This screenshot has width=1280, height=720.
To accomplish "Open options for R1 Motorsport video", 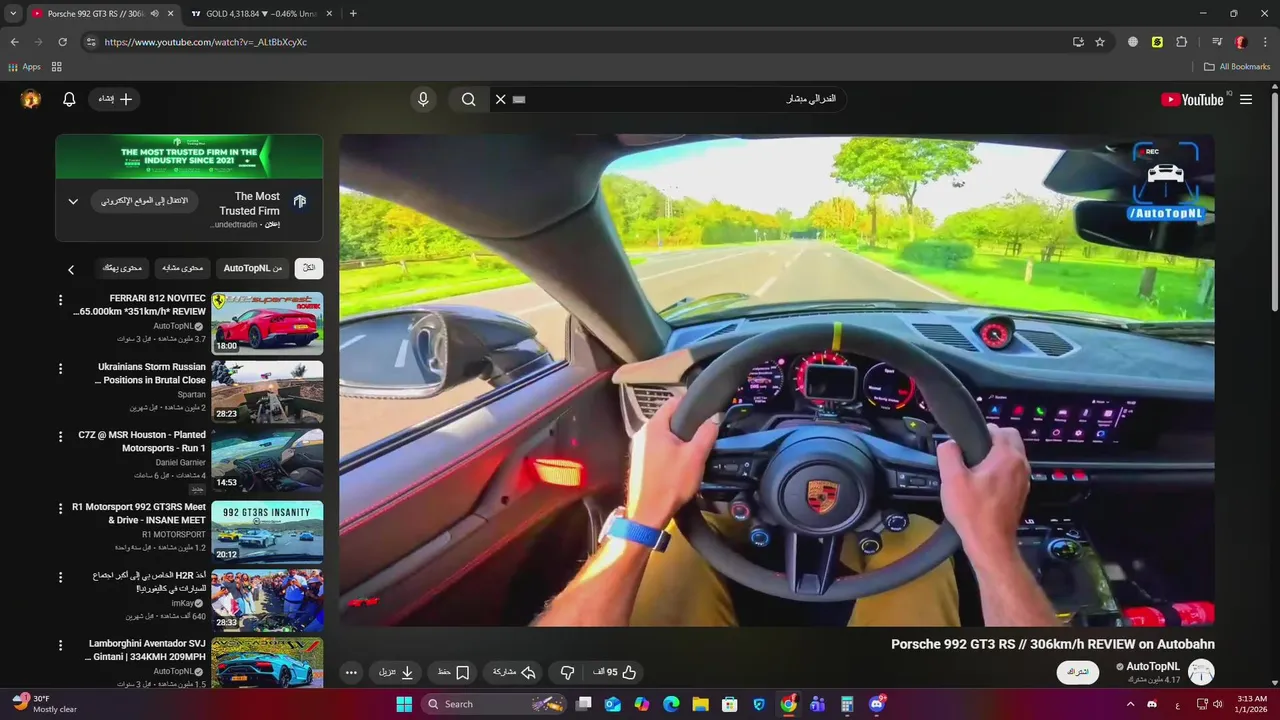I will pyautogui.click(x=60, y=509).
